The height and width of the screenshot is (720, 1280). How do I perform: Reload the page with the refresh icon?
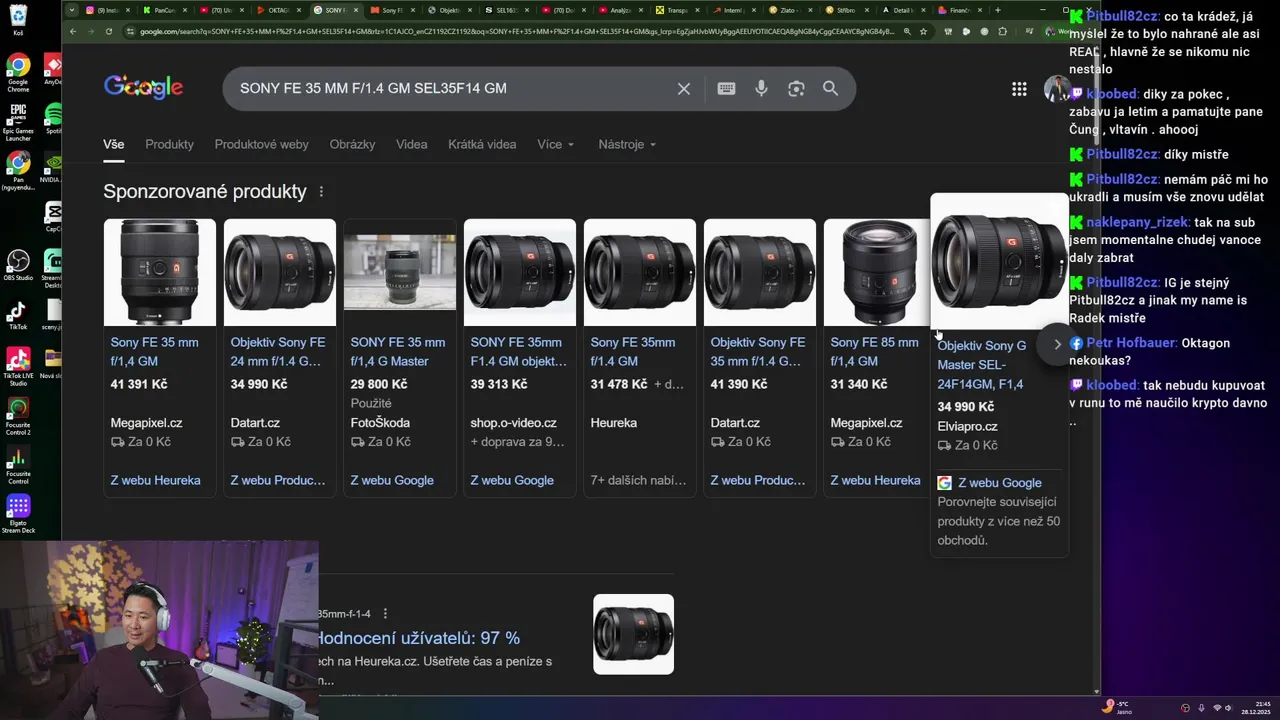click(108, 31)
